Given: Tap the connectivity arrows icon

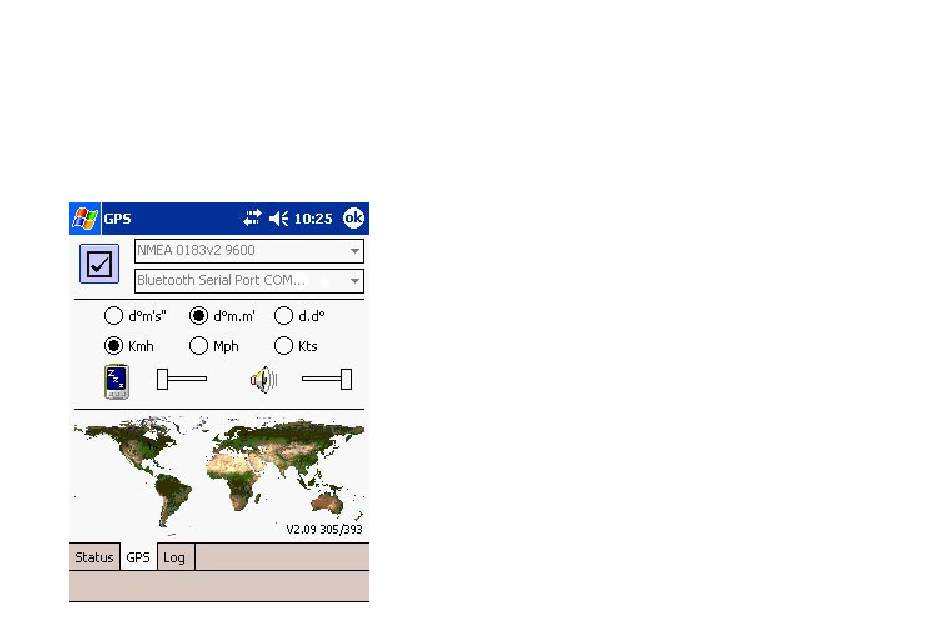Looking at the screenshot, I should [x=252, y=218].
